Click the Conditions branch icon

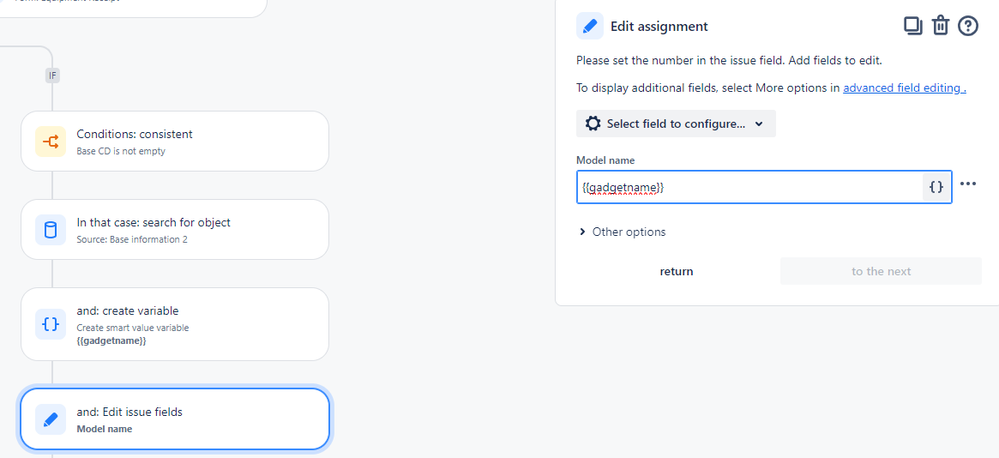50,142
